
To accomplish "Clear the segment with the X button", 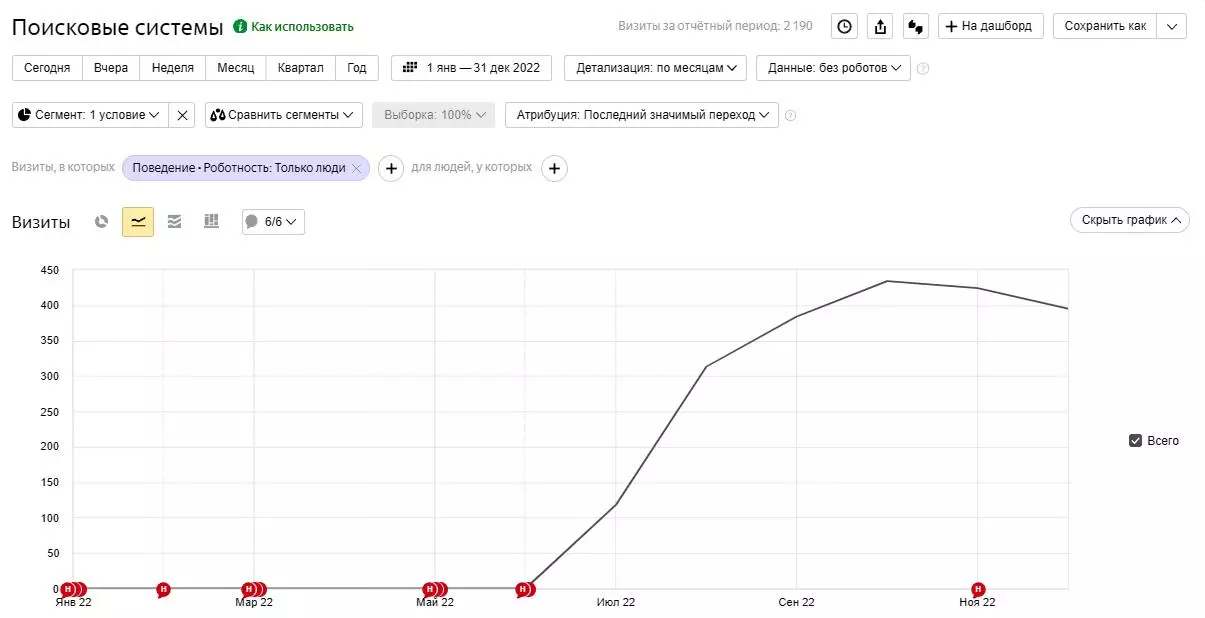I will coord(182,115).
